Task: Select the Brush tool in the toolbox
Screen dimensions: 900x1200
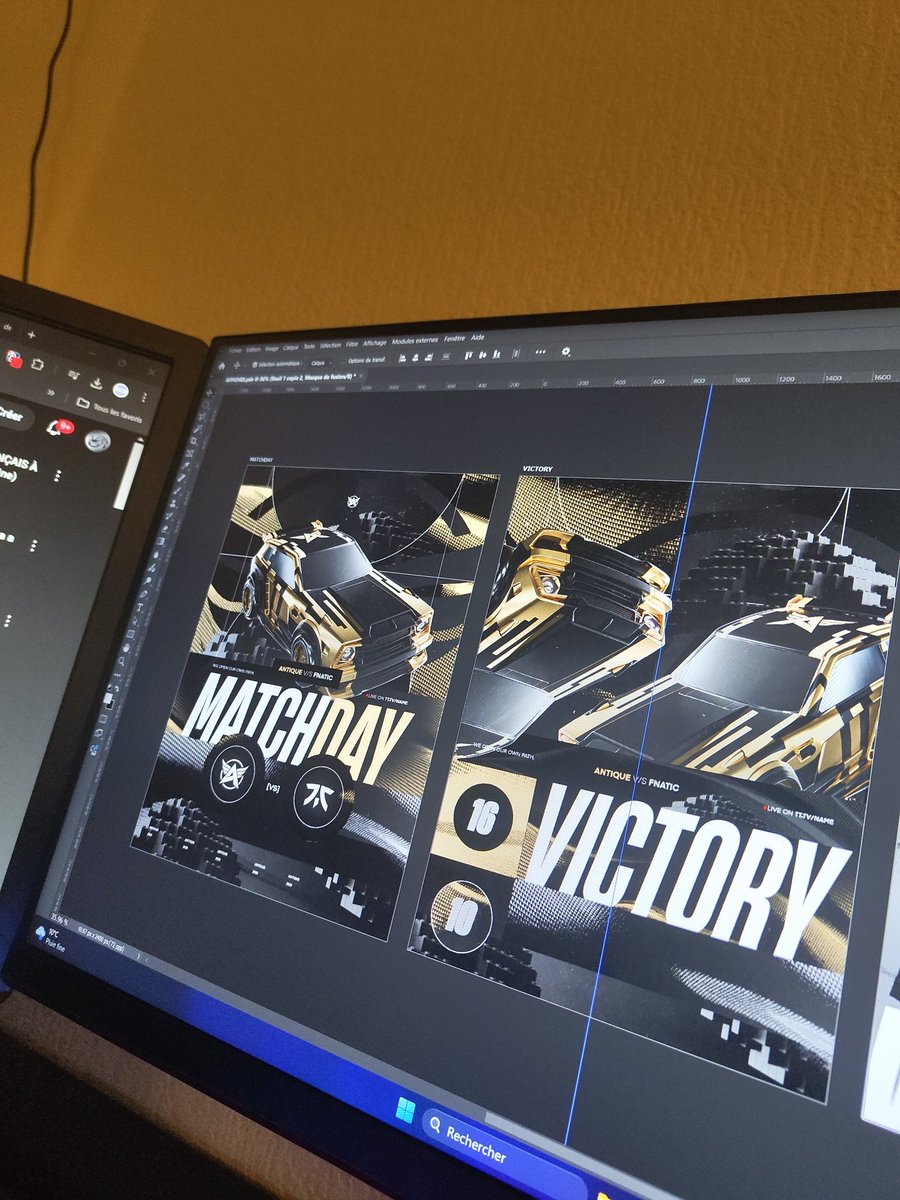Action: (x=177, y=490)
